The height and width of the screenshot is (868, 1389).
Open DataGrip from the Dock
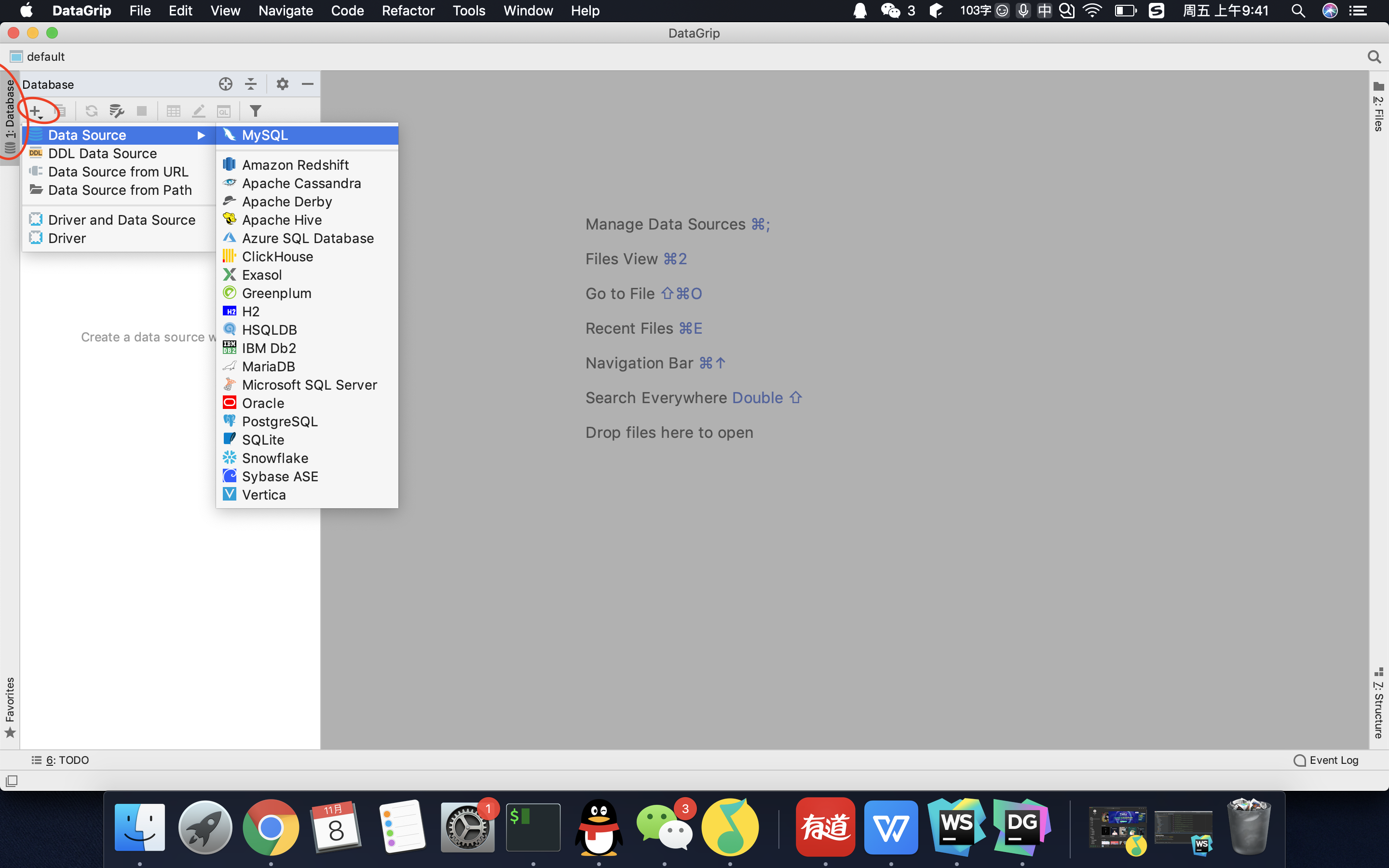click(x=1021, y=827)
